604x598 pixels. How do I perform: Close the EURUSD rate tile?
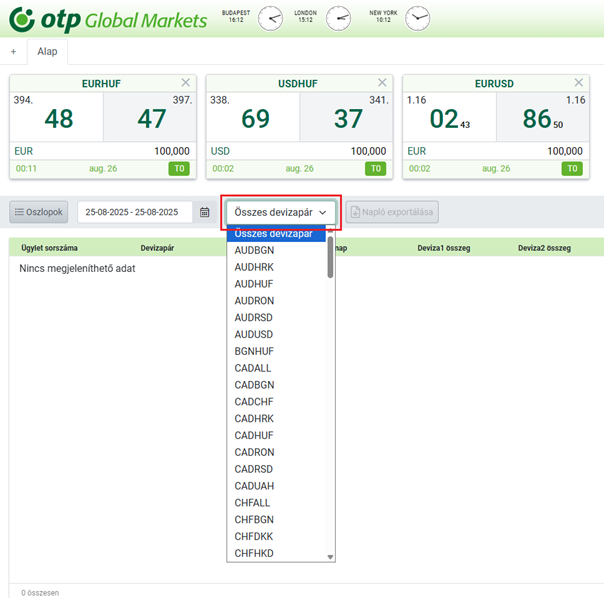click(579, 82)
